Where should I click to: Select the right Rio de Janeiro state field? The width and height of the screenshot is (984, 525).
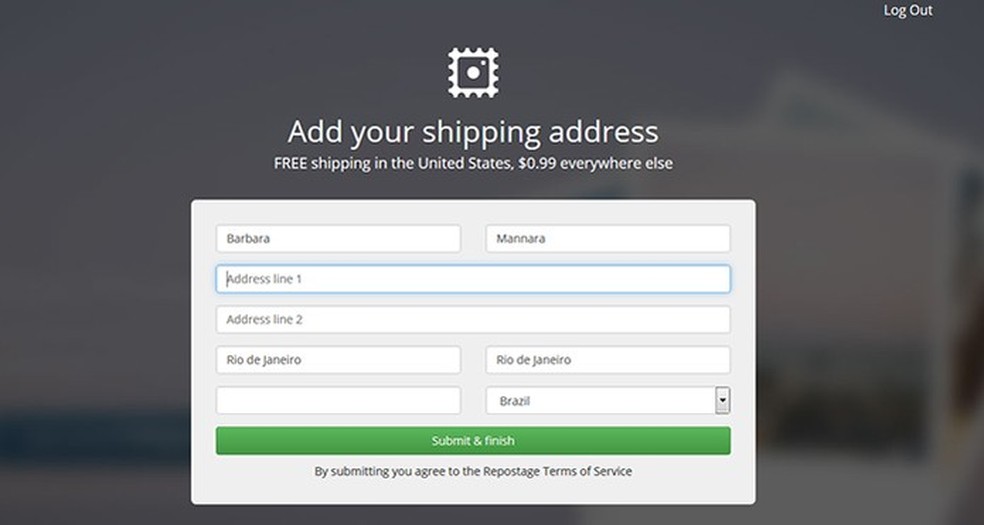click(x=607, y=360)
